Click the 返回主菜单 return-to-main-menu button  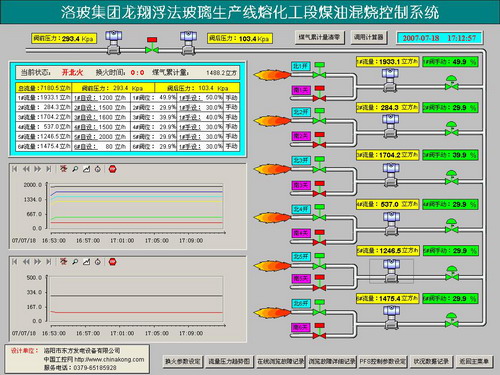tap(474, 361)
